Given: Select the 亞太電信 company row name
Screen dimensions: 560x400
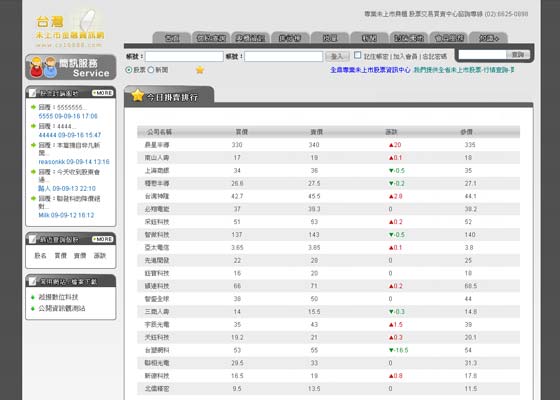Looking at the screenshot, I should coord(157,248).
